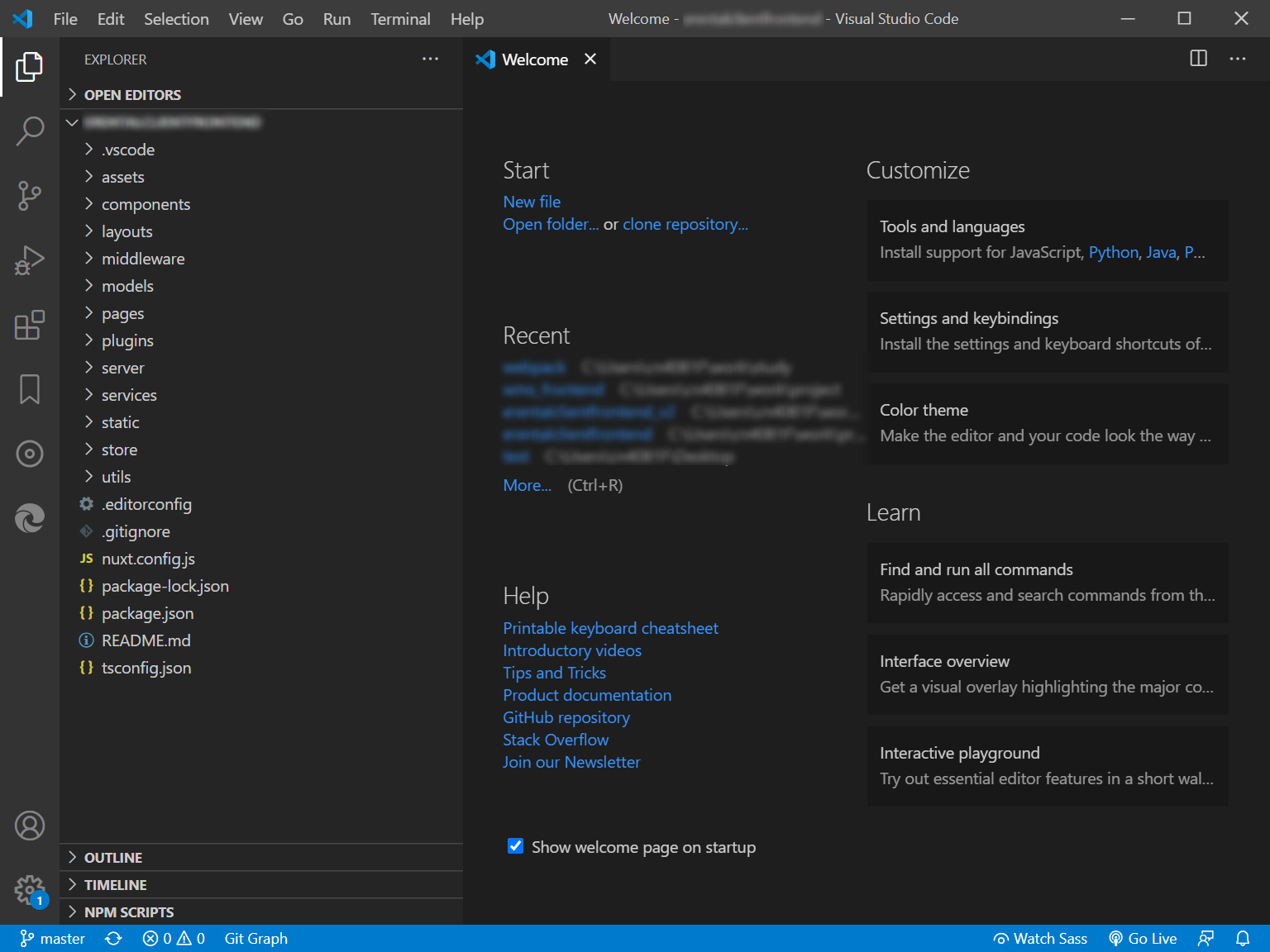Uncheck Show welcome page on startup
The width and height of the screenshot is (1270, 952).
pos(515,846)
